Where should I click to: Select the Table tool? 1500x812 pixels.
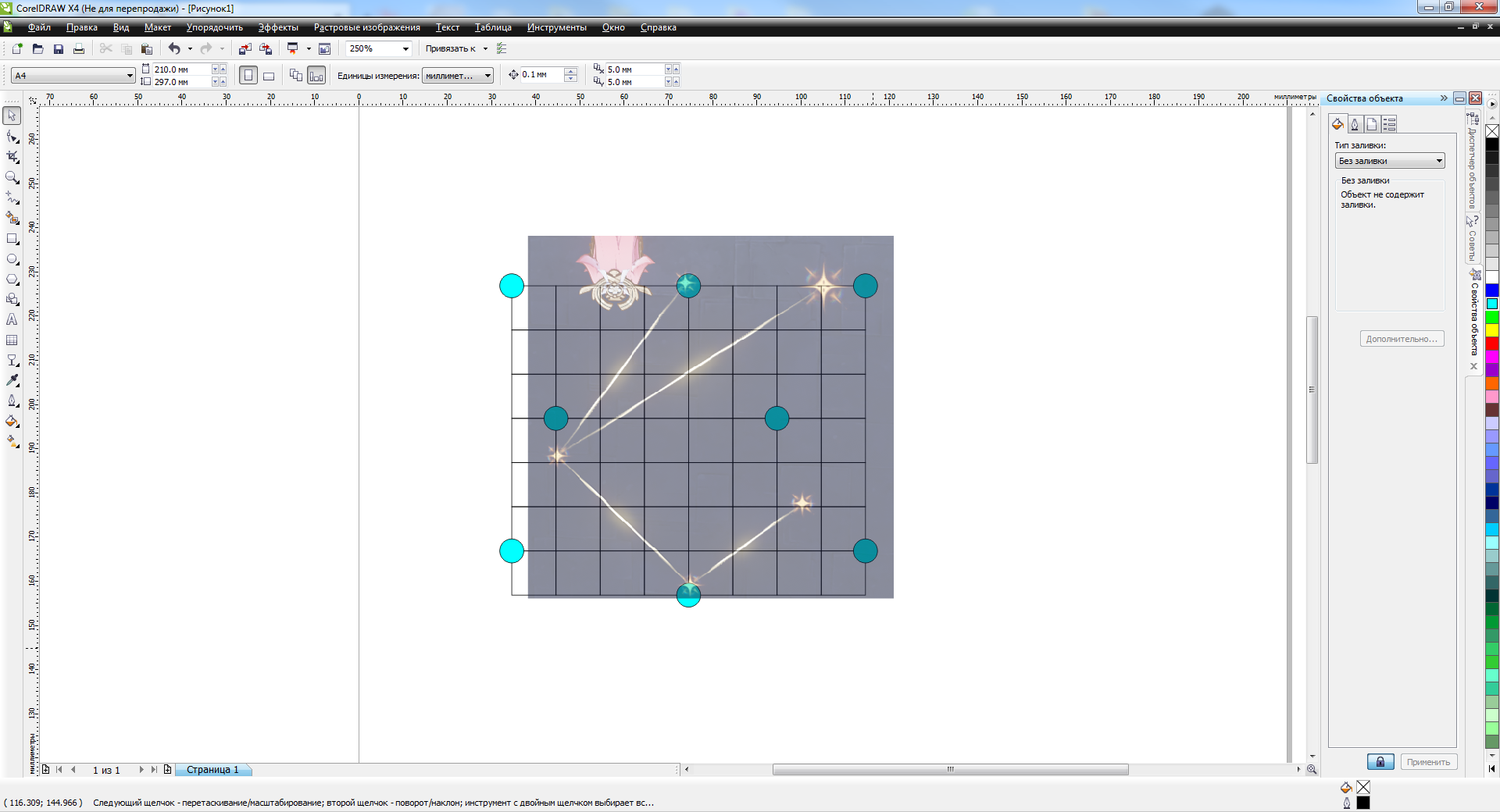click(12, 340)
